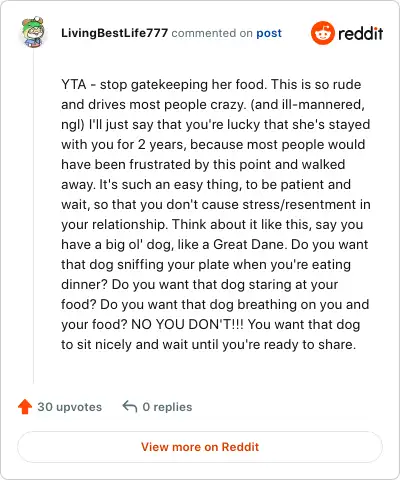Click the "YTA" verdict at comment start

click(74, 84)
